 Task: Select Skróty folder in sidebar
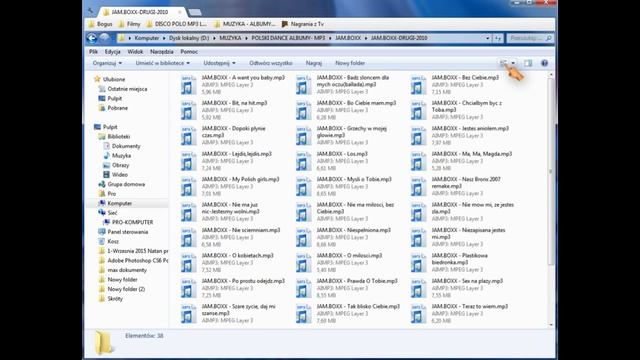tap(115, 298)
